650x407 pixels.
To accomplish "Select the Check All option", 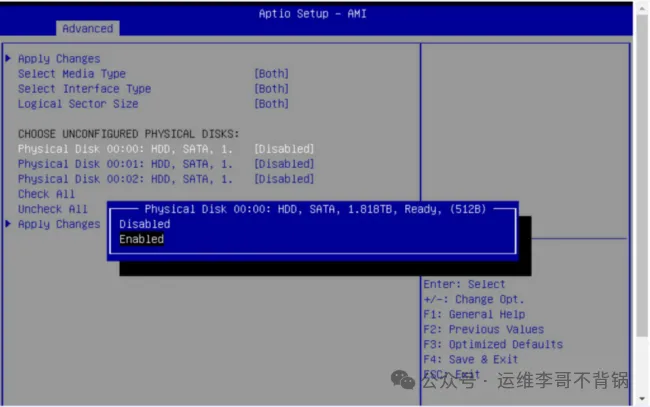I will pos(46,194).
